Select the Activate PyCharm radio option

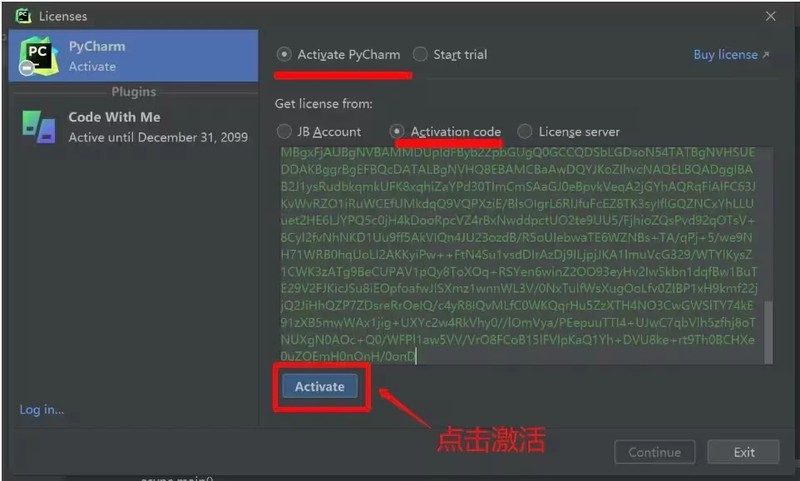pos(284,54)
